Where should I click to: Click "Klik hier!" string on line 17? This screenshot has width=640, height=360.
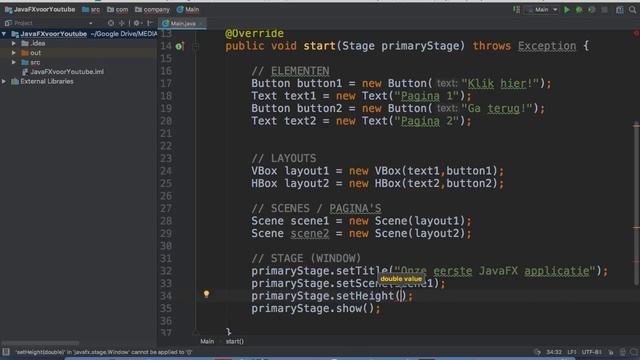click(x=500, y=84)
